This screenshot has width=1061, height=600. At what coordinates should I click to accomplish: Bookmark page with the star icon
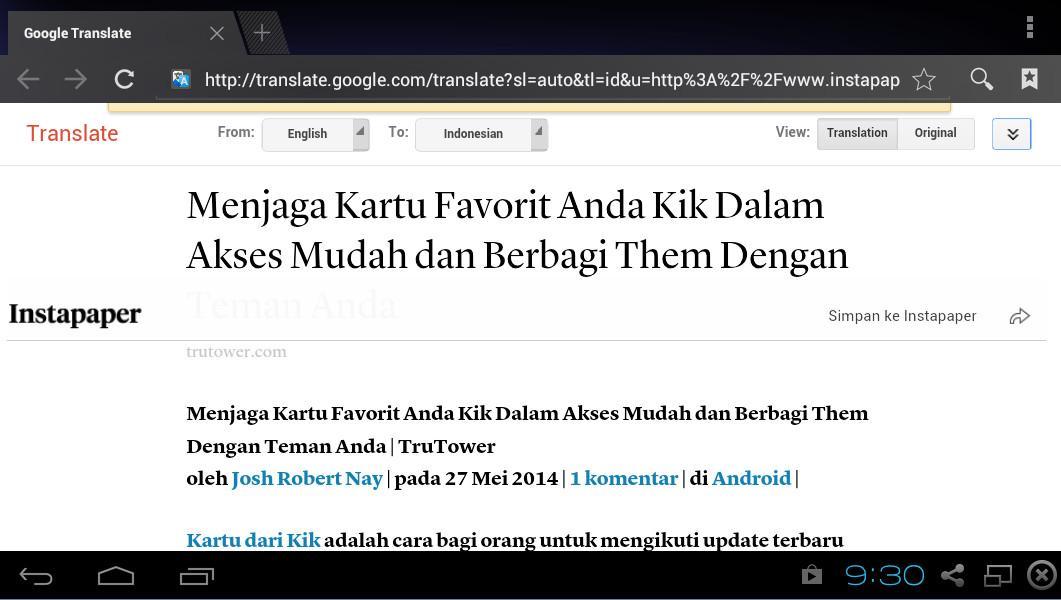[924, 79]
